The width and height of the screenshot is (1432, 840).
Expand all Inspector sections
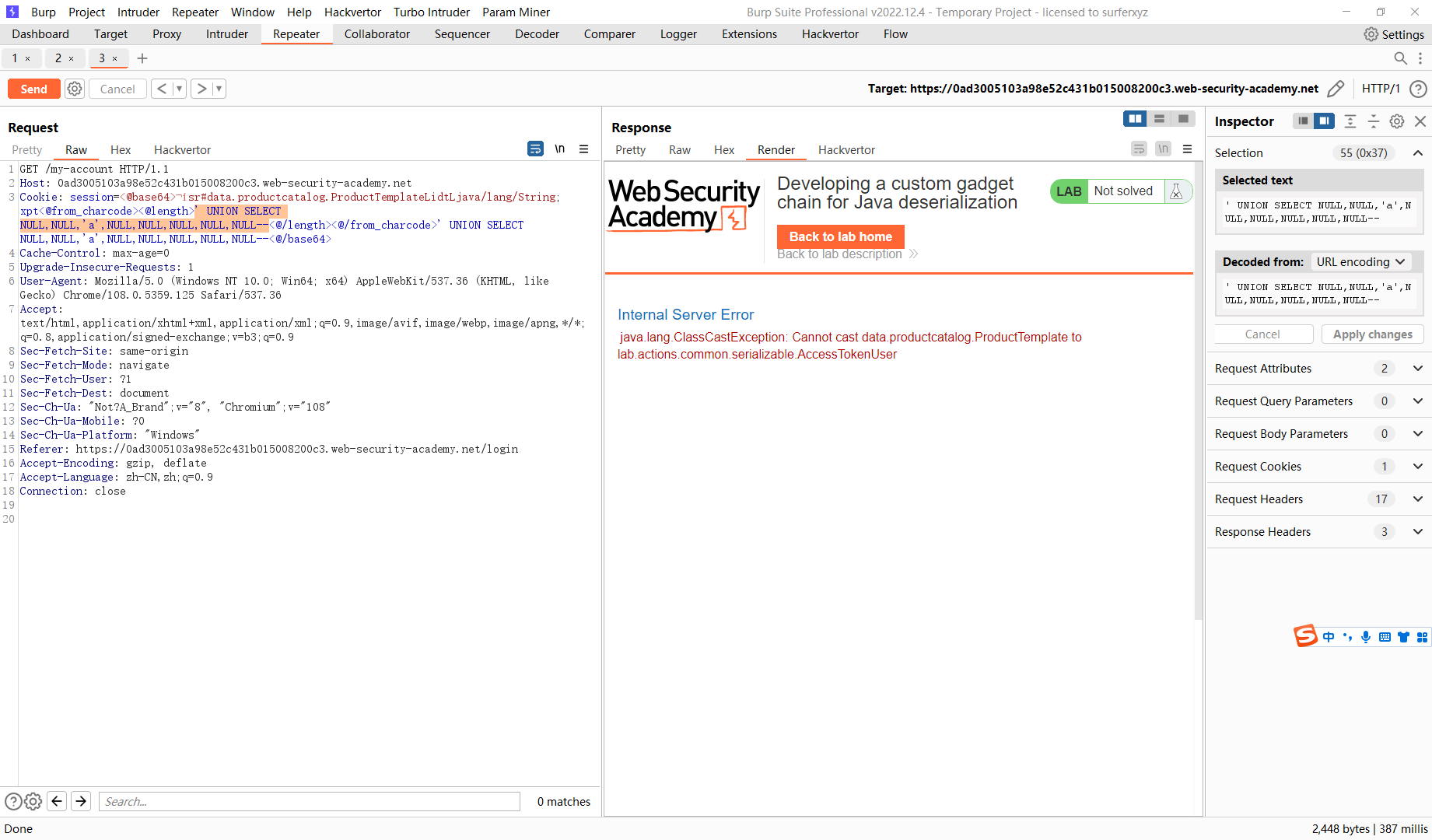point(1350,121)
